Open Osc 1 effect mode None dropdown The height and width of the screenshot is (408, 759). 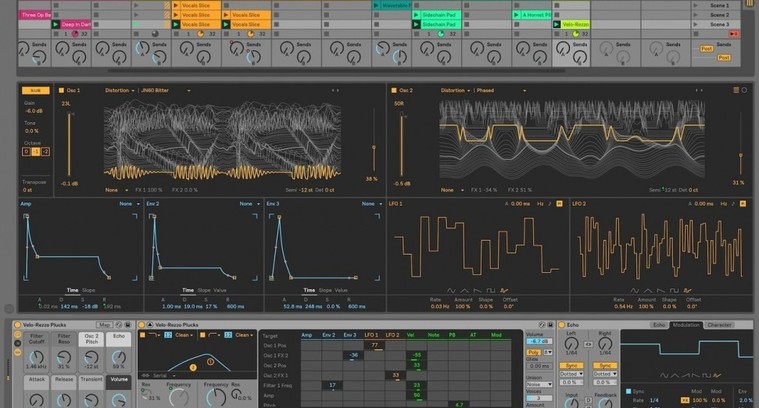(117, 190)
